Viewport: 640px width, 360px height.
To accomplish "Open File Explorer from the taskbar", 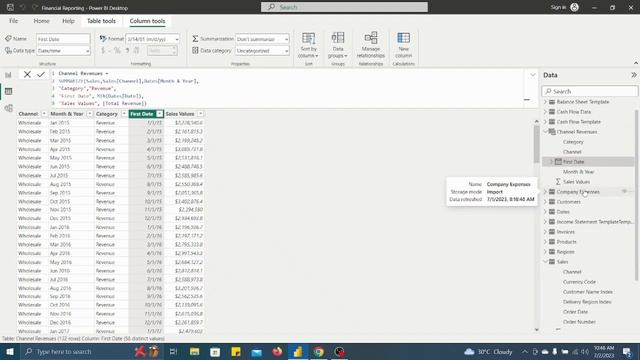I will tap(194, 351).
